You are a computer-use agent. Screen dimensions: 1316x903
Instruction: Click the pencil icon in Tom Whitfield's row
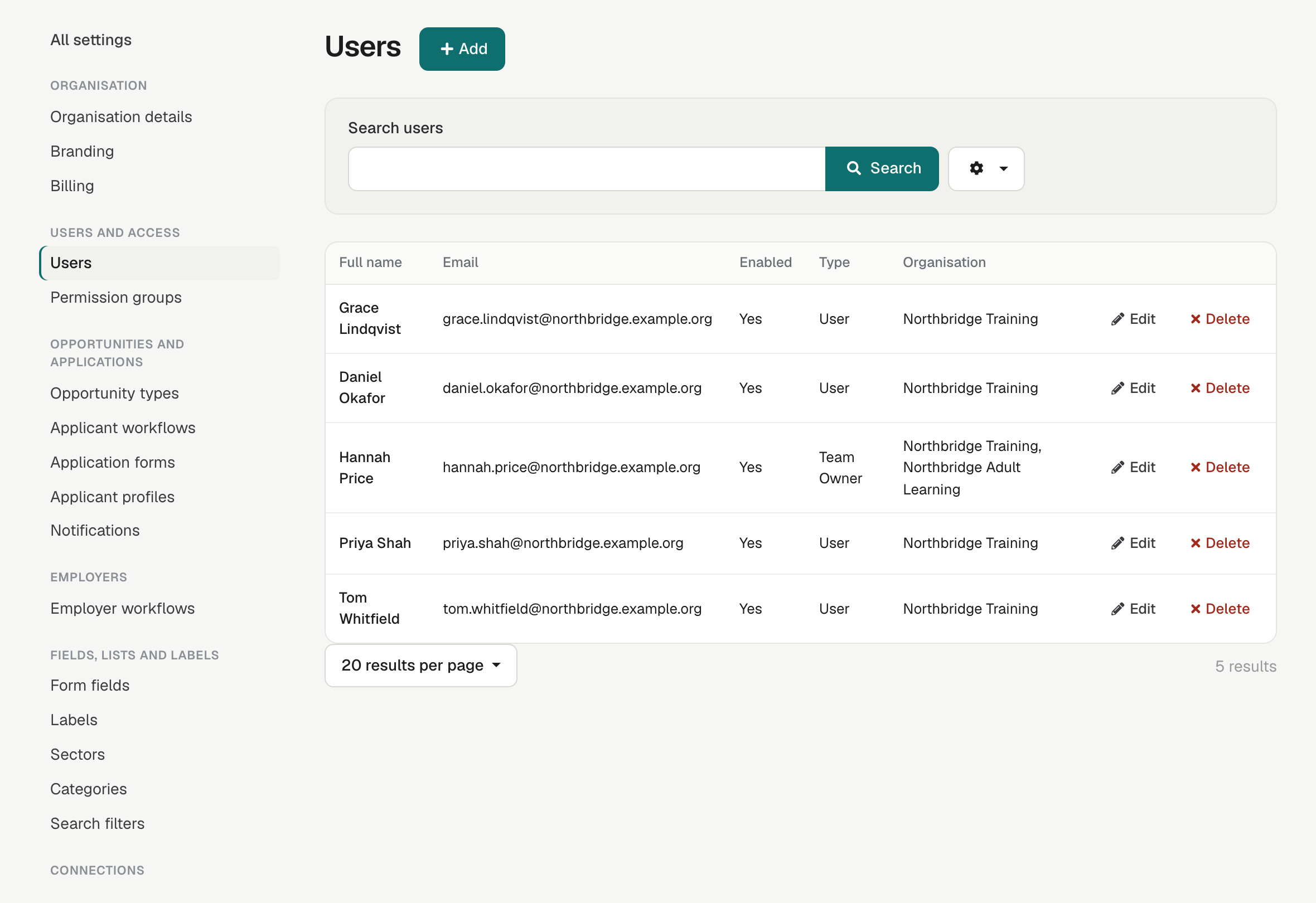click(x=1117, y=609)
